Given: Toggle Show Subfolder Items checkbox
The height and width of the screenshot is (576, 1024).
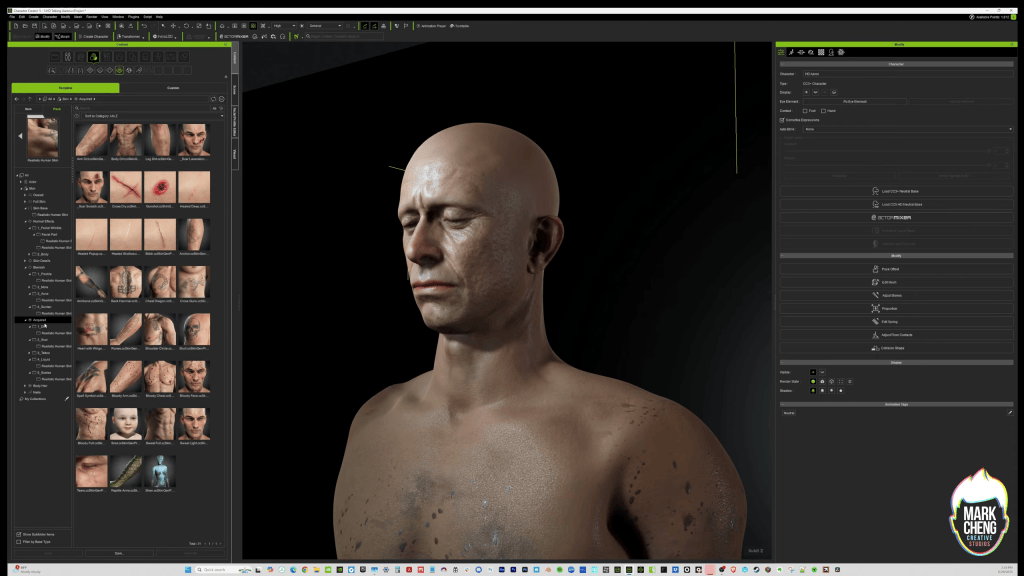Looking at the screenshot, I should point(19,534).
